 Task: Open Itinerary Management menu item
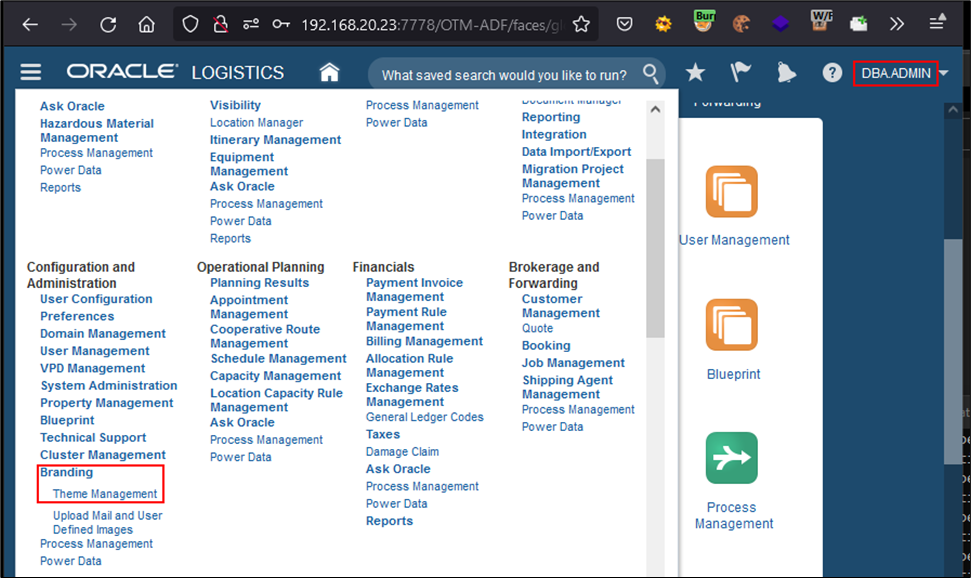[x=275, y=139]
